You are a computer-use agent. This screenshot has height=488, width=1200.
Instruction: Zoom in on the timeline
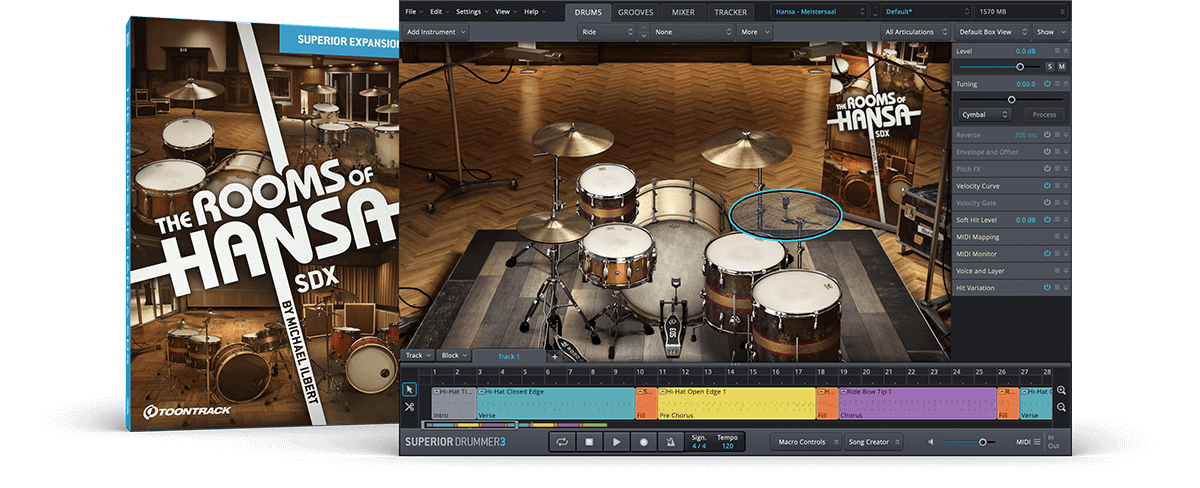pyautogui.click(x=1061, y=391)
